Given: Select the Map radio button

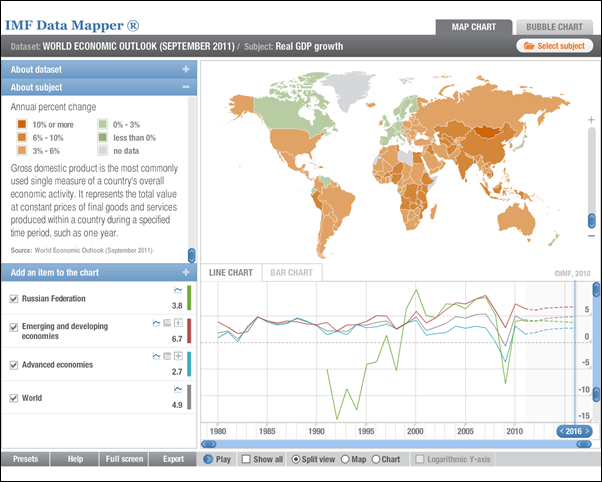Looking at the screenshot, I should pos(344,460).
